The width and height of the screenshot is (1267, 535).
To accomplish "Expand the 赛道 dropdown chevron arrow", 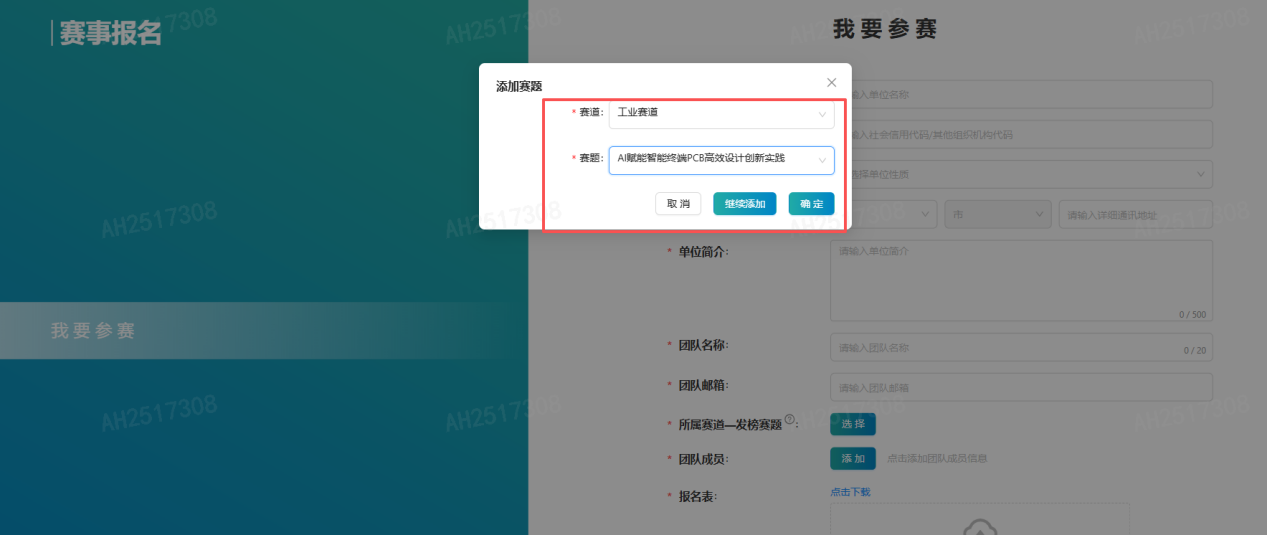I will coord(822,113).
